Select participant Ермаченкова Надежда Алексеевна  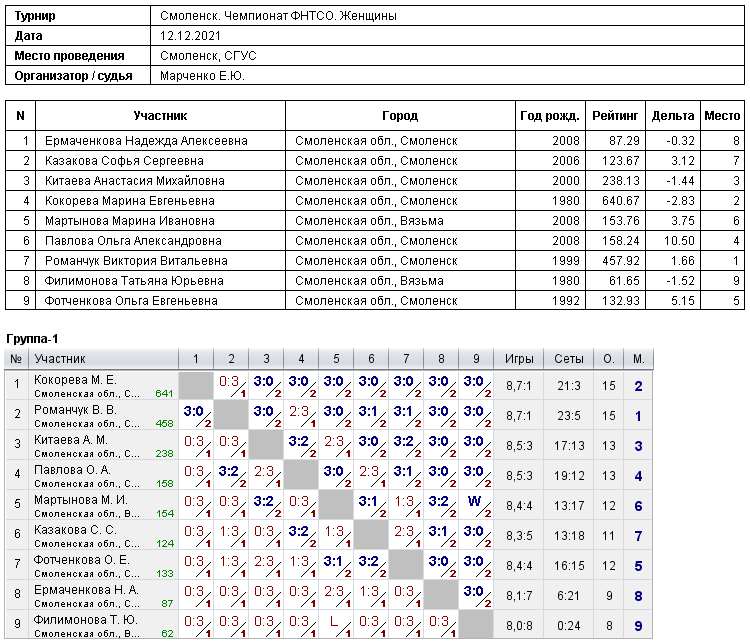[146, 141]
